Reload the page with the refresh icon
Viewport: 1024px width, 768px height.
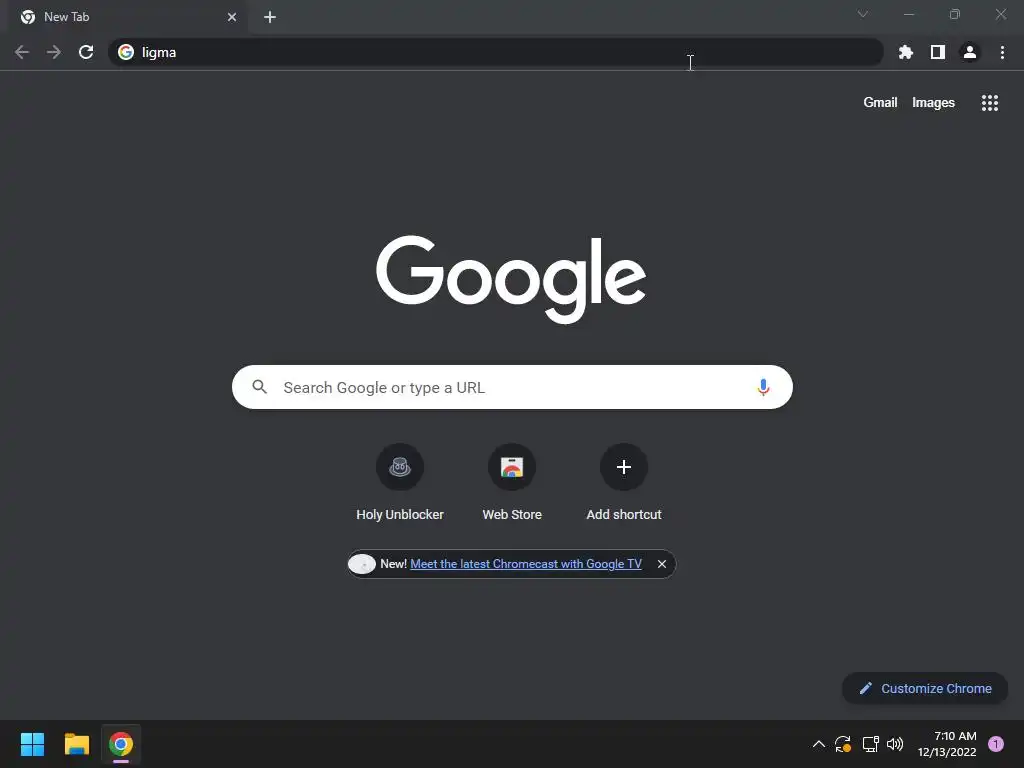[x=86, y=52]
